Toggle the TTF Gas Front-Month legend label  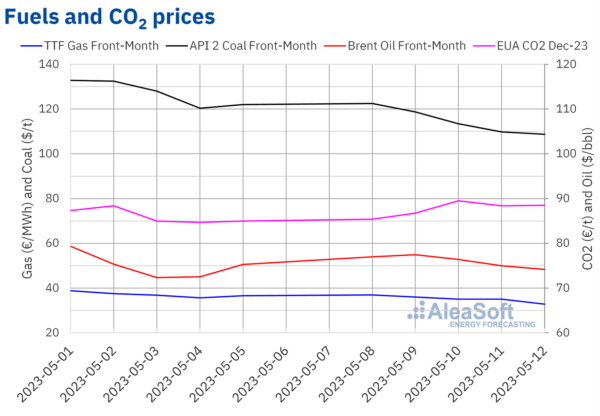(109, 44)
